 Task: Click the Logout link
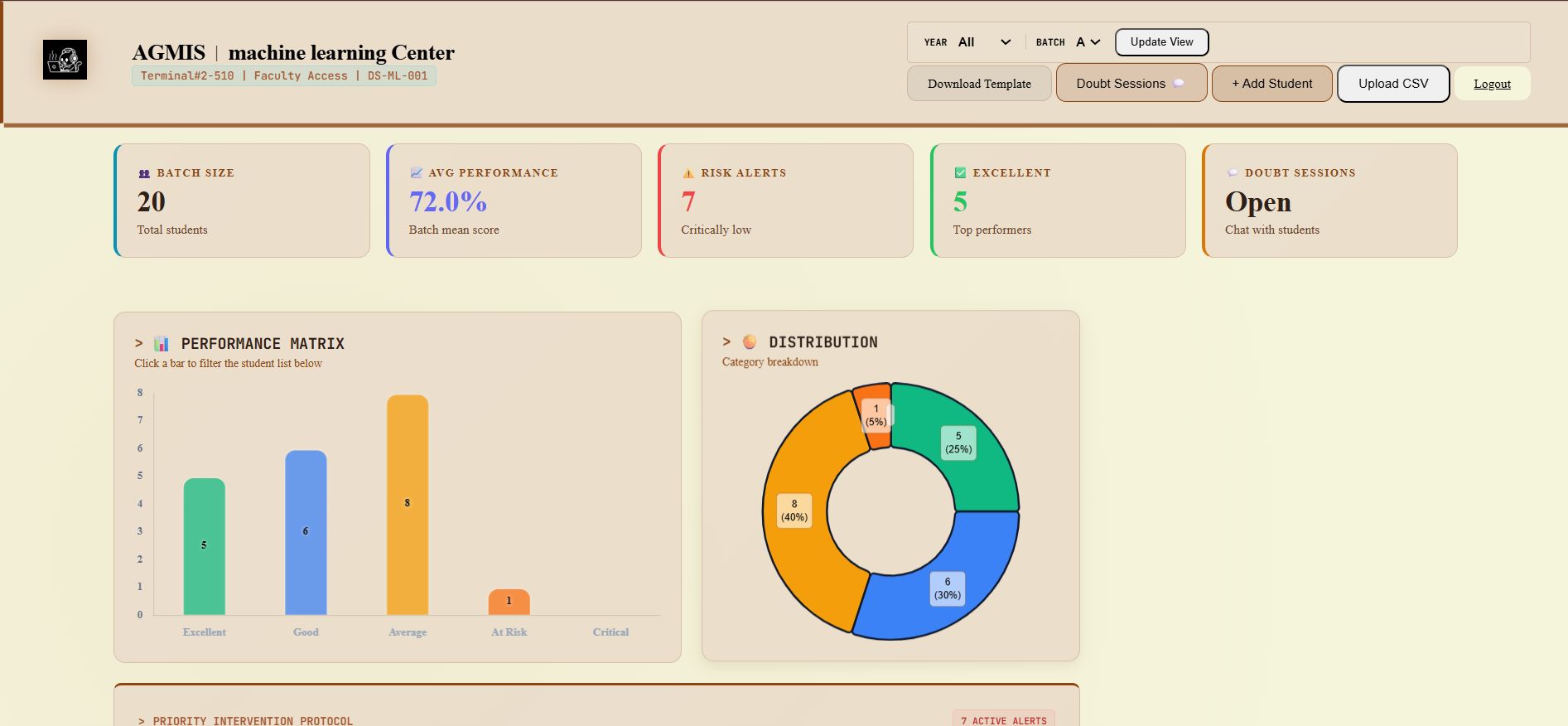pyautogui.click(x=1492, y=84)
